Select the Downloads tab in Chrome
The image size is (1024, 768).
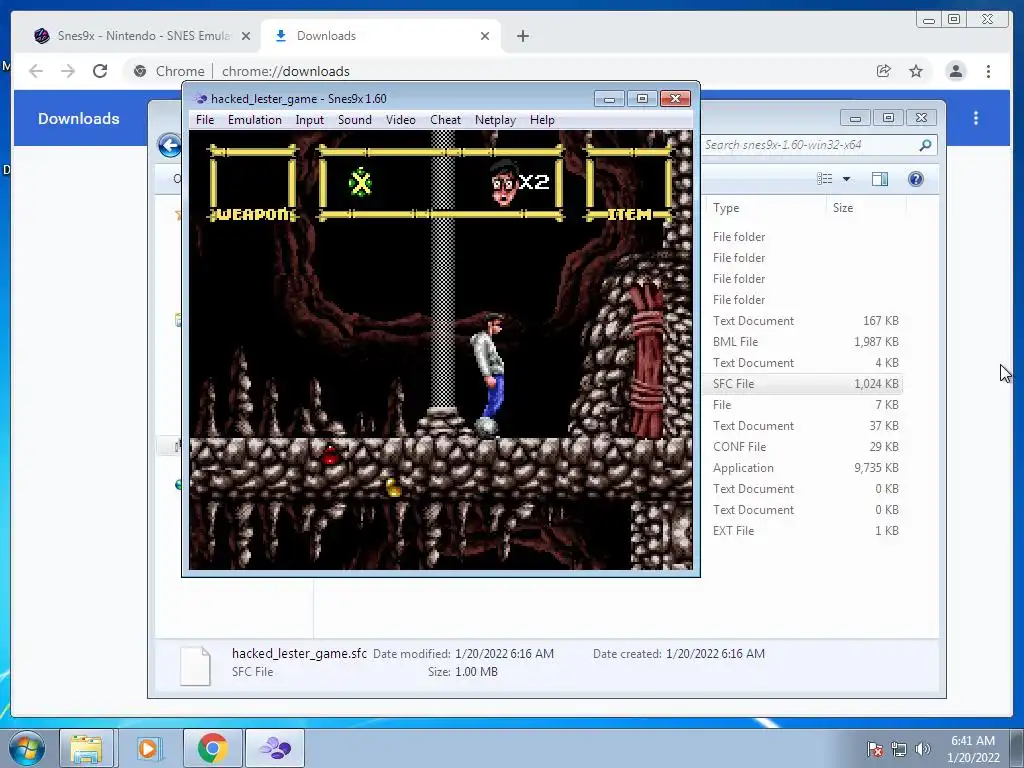(380, 36)
